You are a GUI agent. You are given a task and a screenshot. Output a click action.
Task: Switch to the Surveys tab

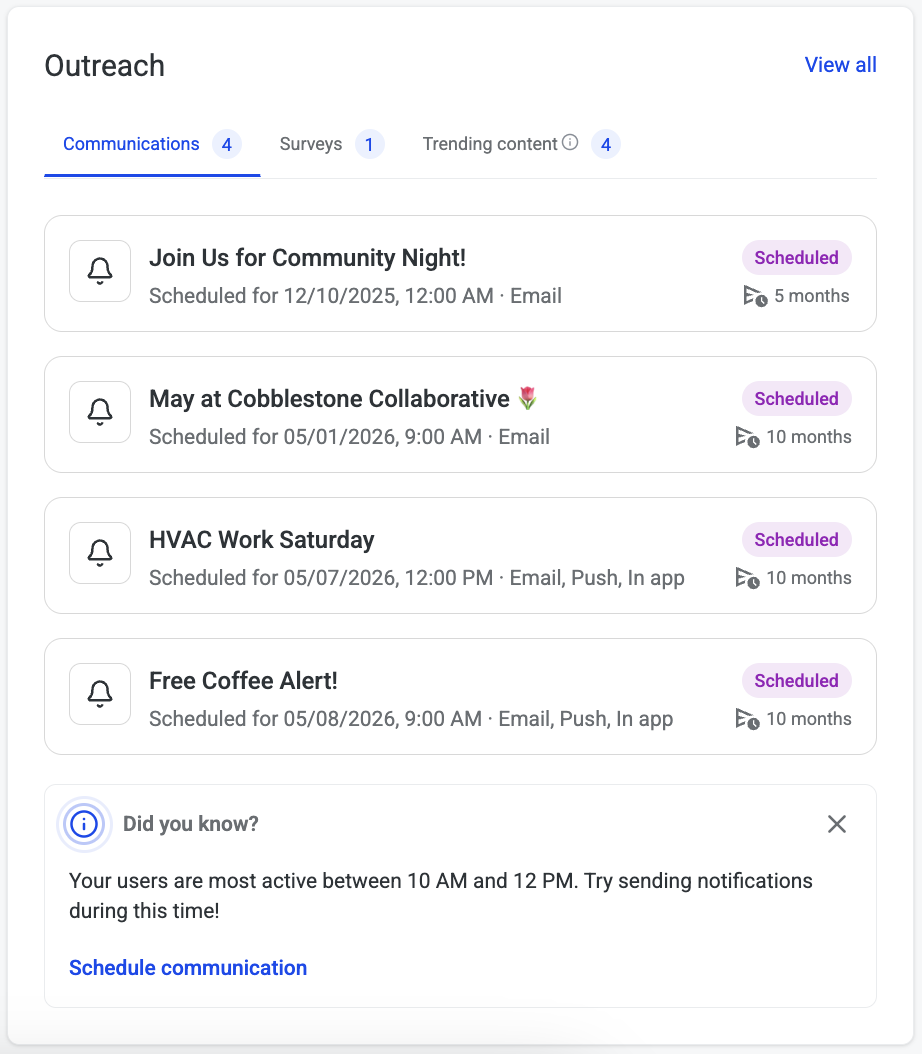pos(311,144)
